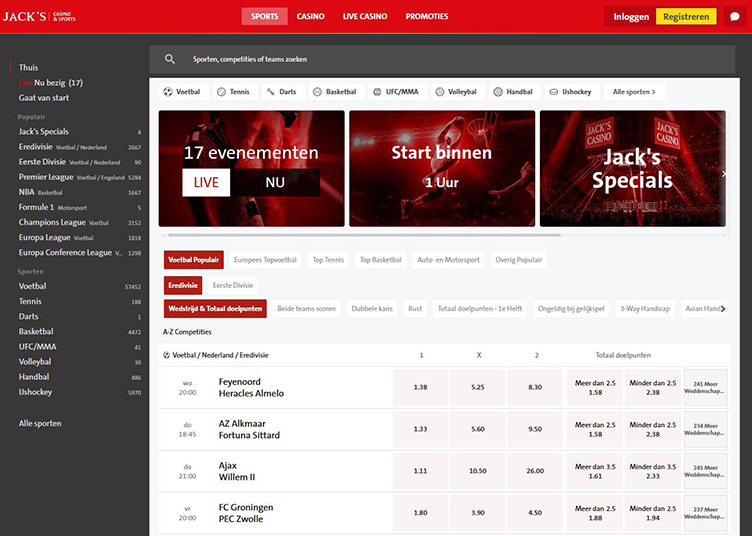Image resolution: width=752 pixels, height=536 pixels.
Task: Open the Sports tab in header
Action: (x=265, y=16)
